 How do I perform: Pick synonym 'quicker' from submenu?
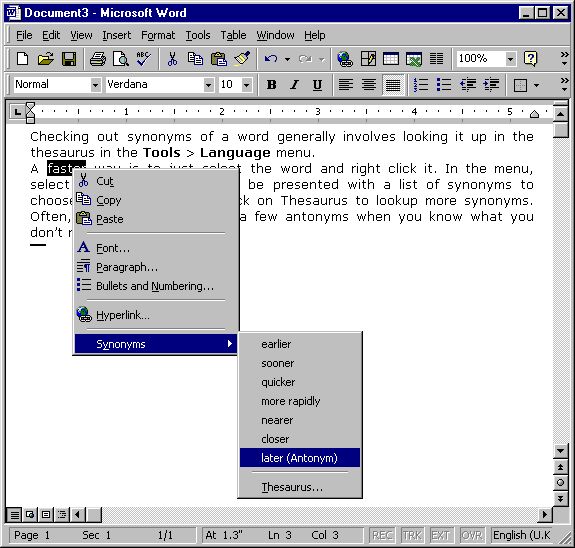(300, 382)
